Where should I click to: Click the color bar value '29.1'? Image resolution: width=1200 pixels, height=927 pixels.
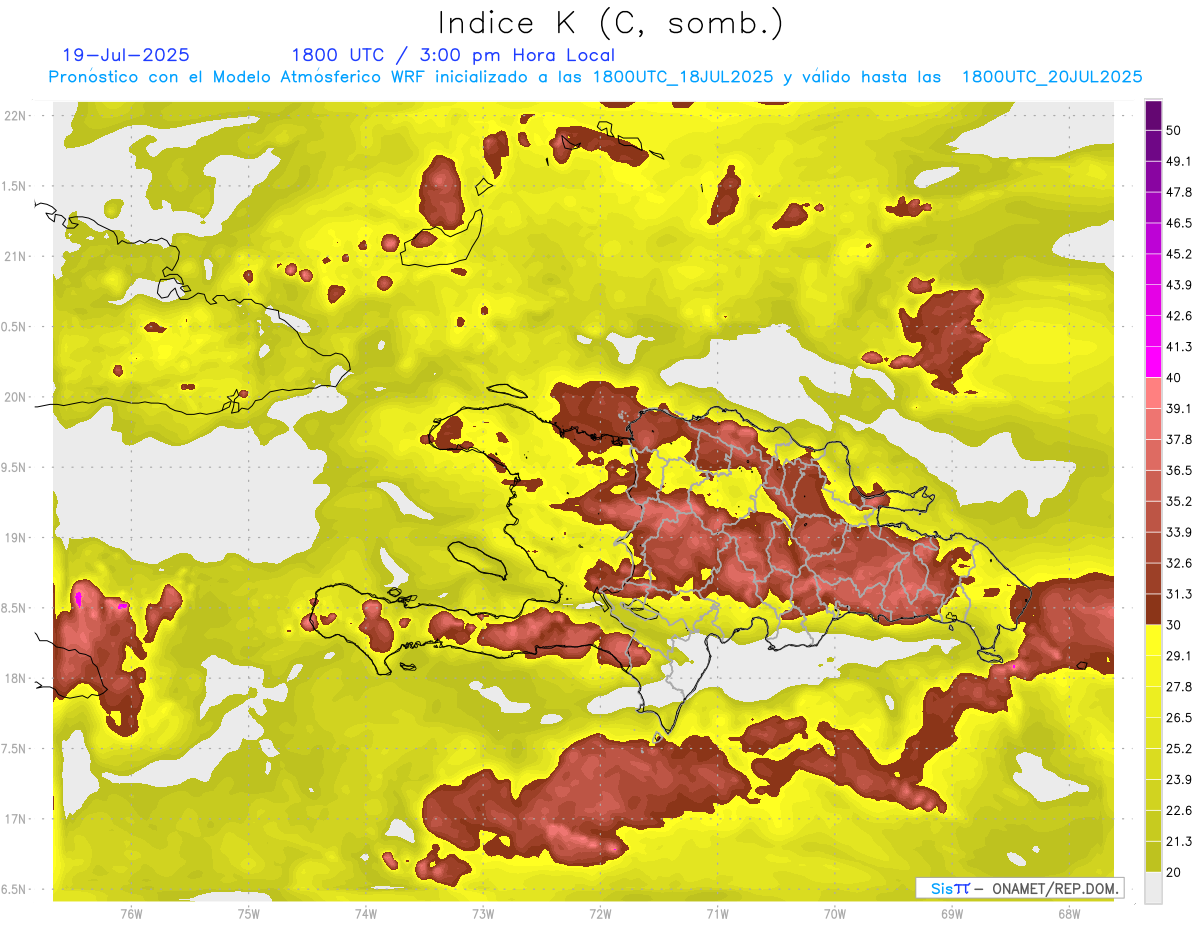(1178, 655)
